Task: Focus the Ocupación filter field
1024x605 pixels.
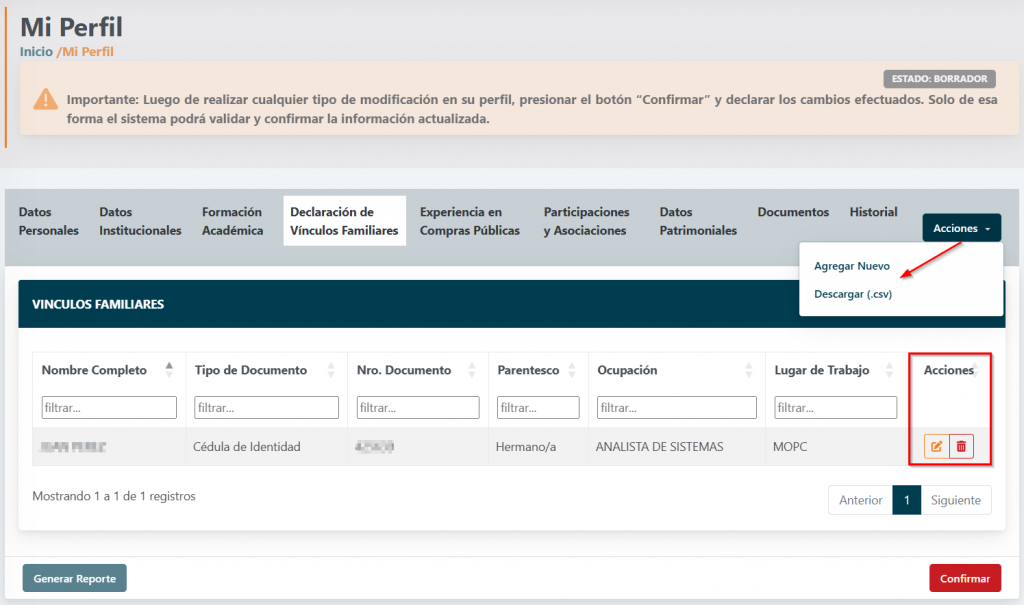Action: (677, 408)
